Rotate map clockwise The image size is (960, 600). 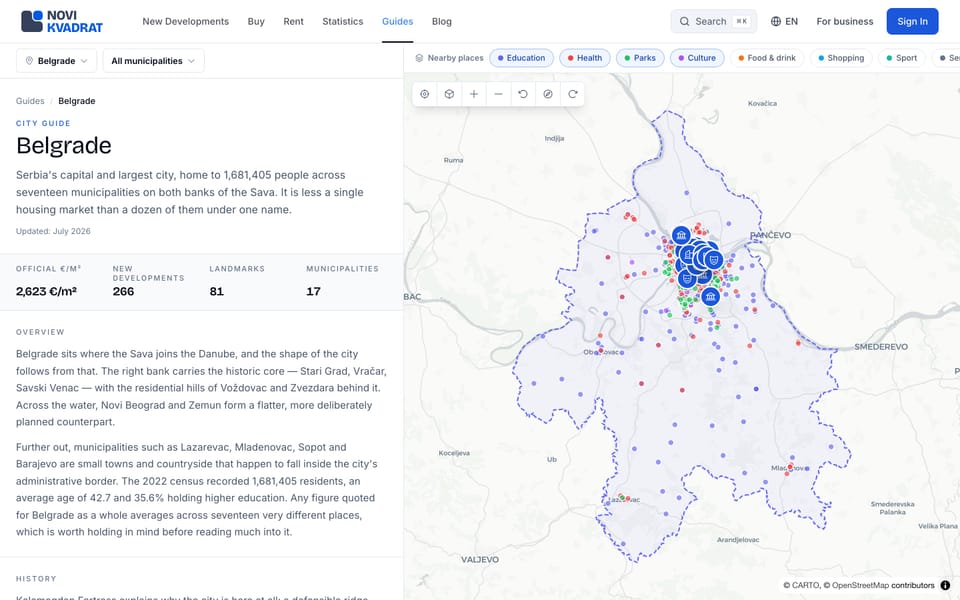tap(572, 94)
